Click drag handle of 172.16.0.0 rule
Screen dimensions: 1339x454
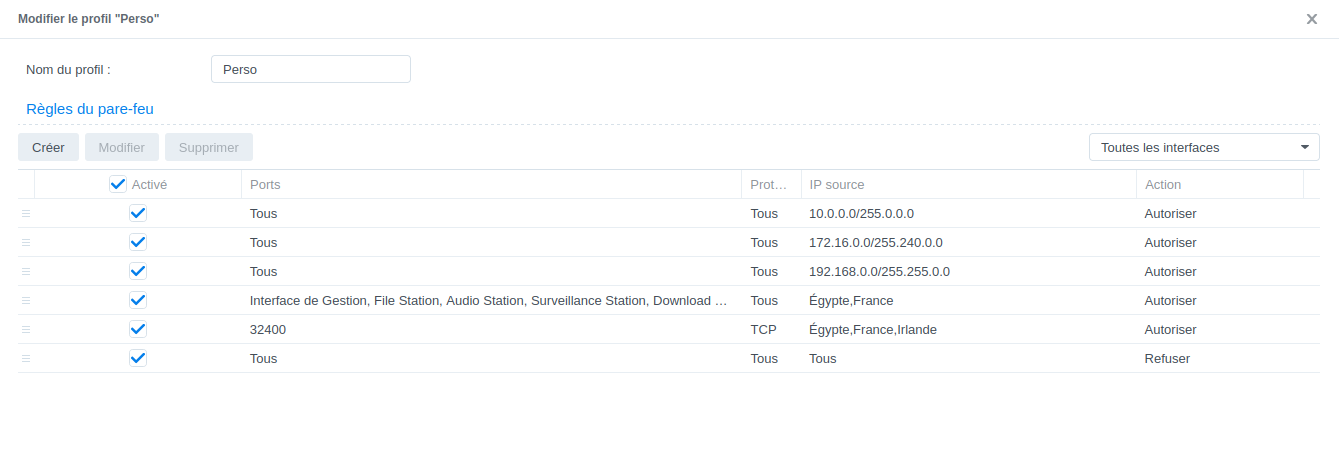coord(26,242)
